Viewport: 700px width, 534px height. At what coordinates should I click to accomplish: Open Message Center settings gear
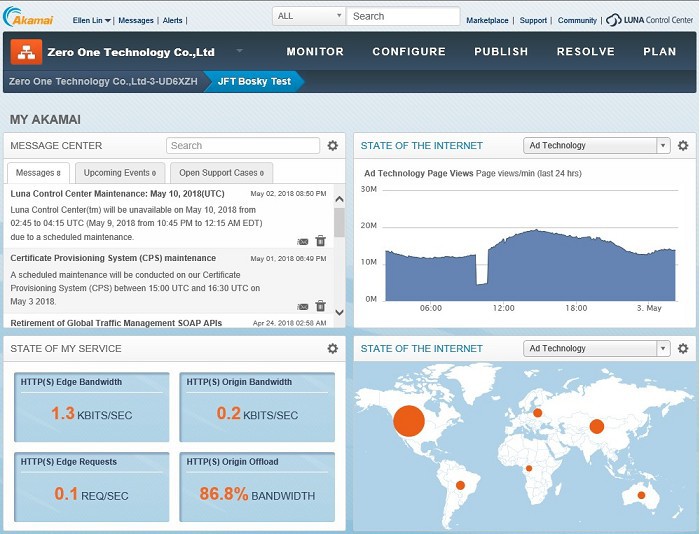[x=333, y=146]
